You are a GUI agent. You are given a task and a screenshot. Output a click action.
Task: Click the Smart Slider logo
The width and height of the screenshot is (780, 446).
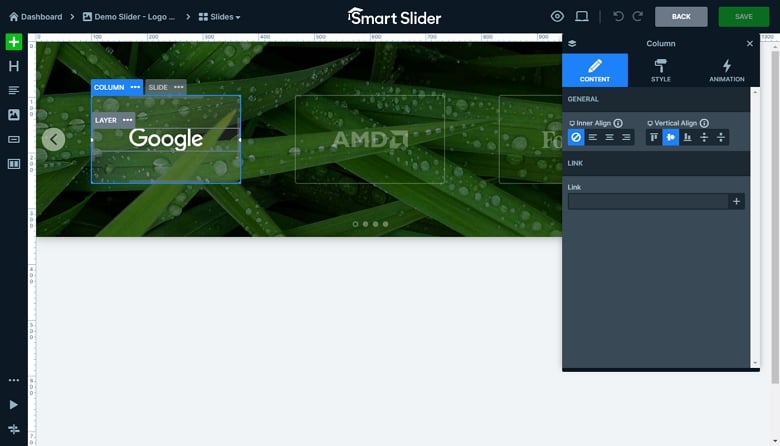394,16
